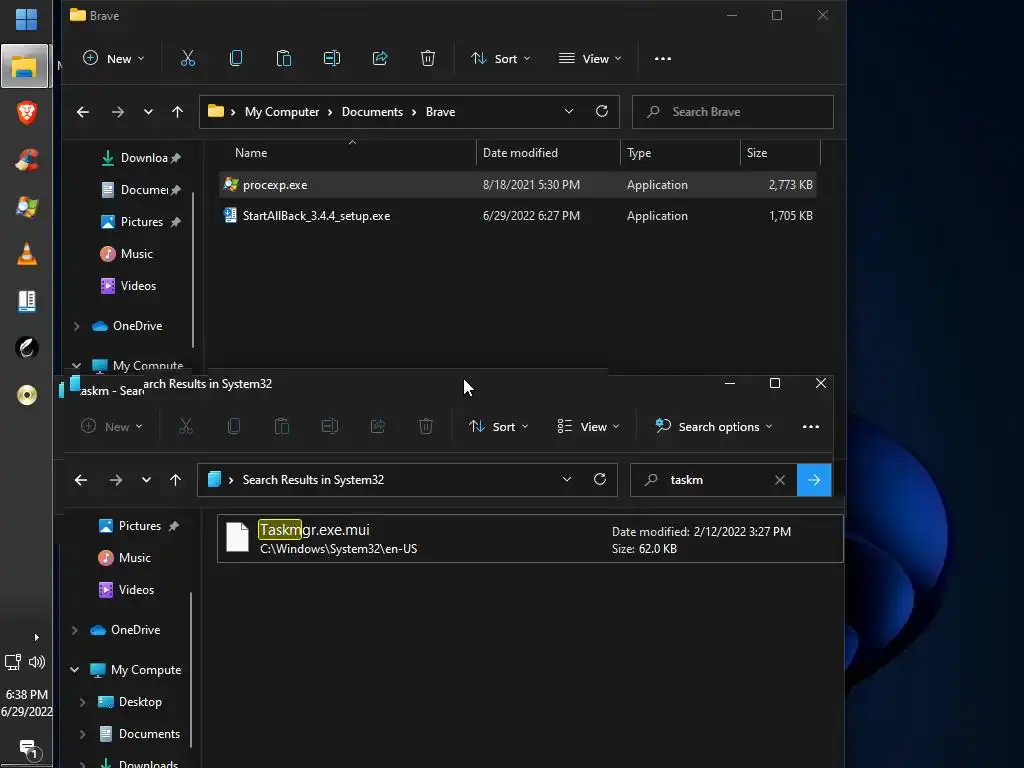Click Share icon in Brave window toolbar
The width and height of the screenshot is (1024, 768).
click(379, 59)
